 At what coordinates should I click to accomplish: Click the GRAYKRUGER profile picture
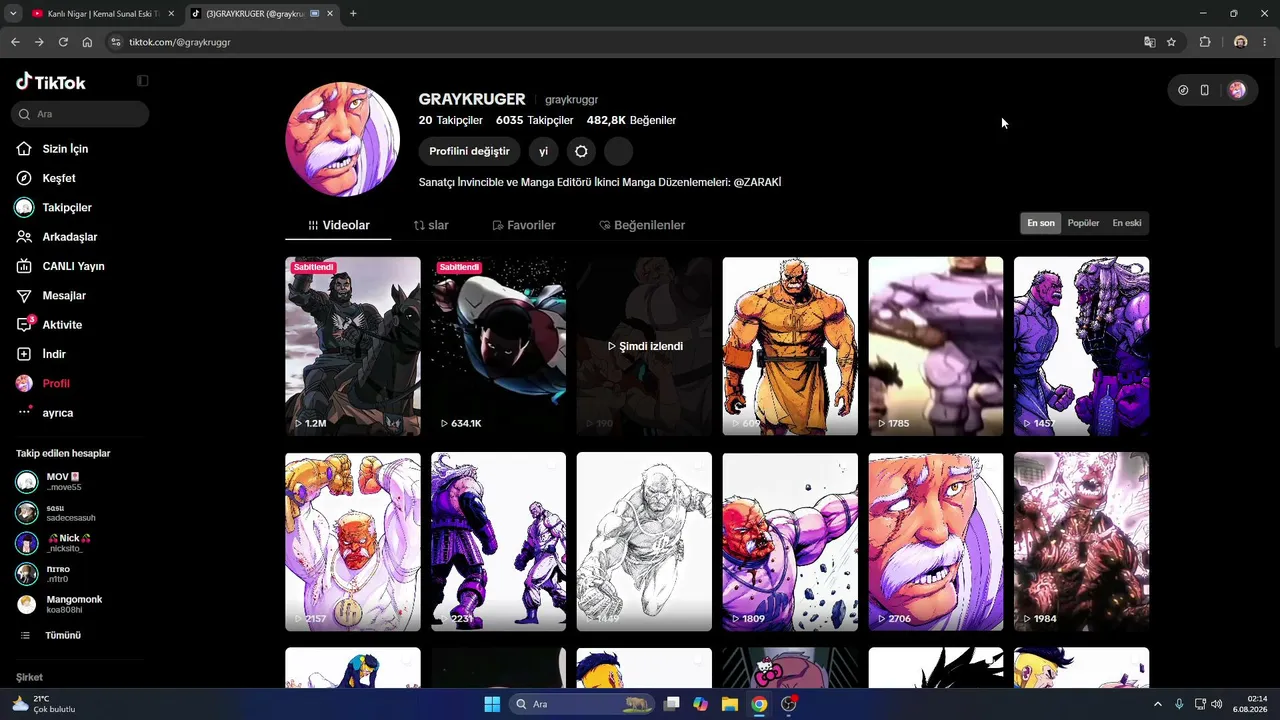point(343,140)
